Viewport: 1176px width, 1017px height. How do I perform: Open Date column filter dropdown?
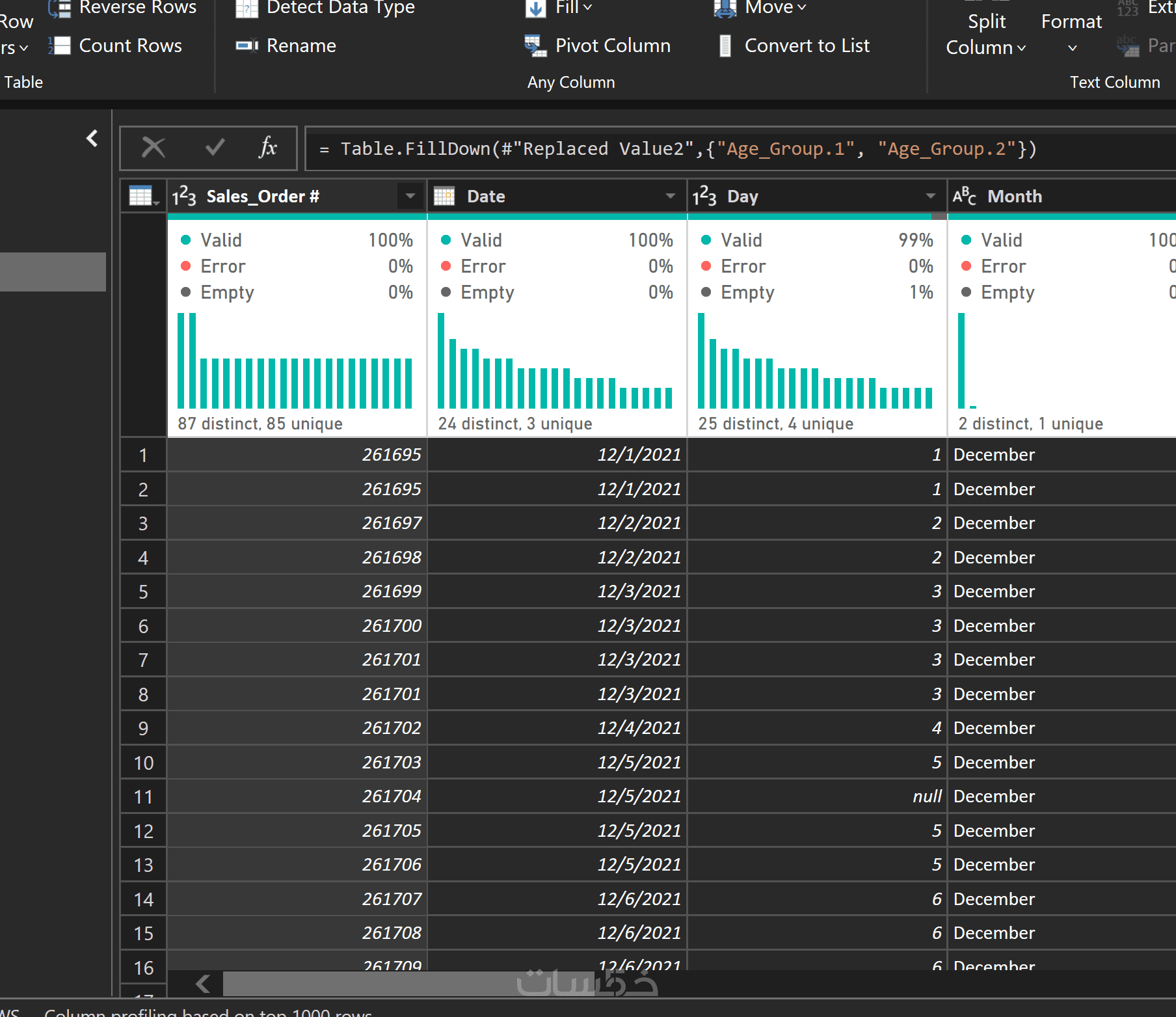click(670, 196)
